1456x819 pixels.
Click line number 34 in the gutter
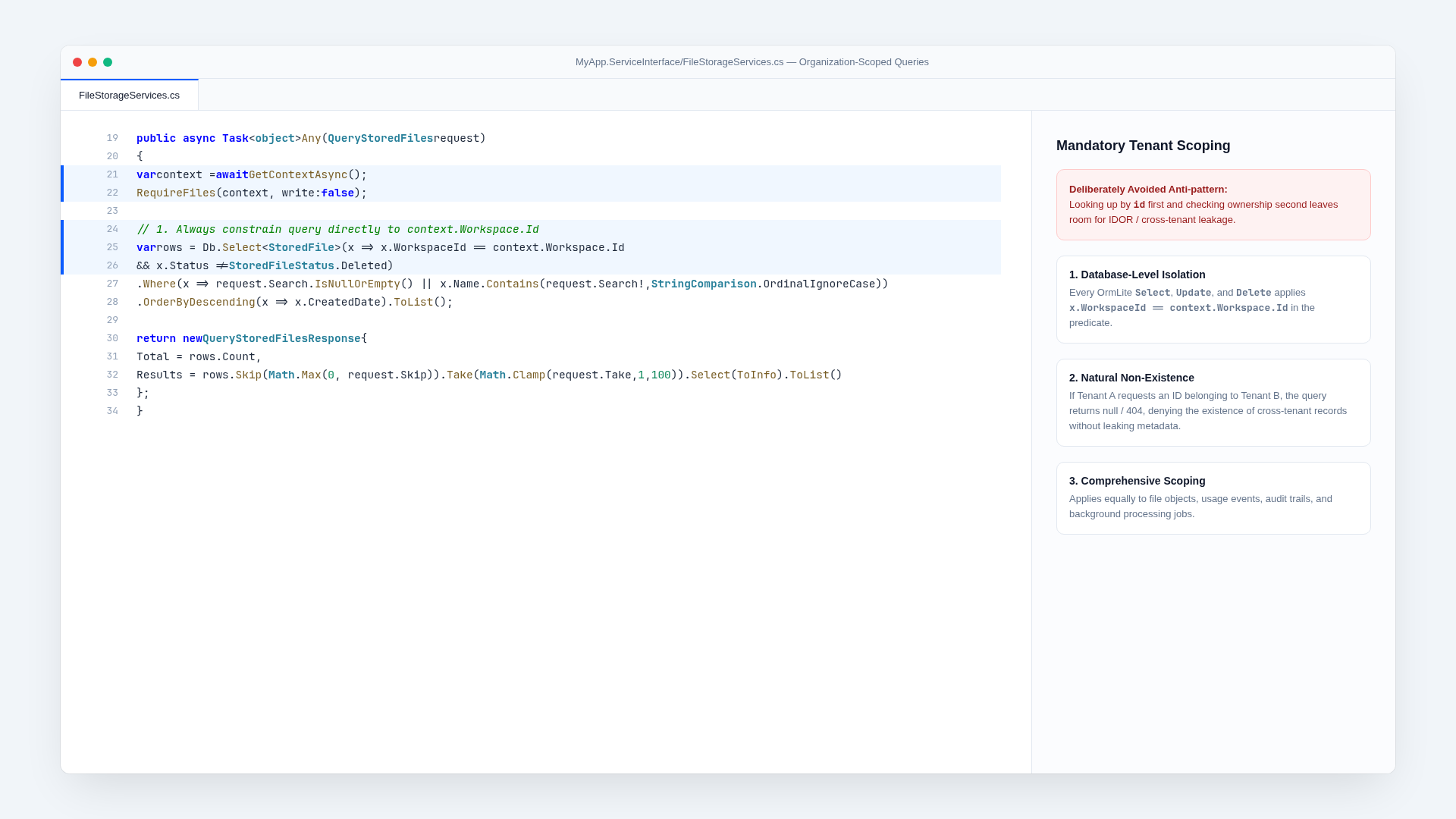pos(112,411)
